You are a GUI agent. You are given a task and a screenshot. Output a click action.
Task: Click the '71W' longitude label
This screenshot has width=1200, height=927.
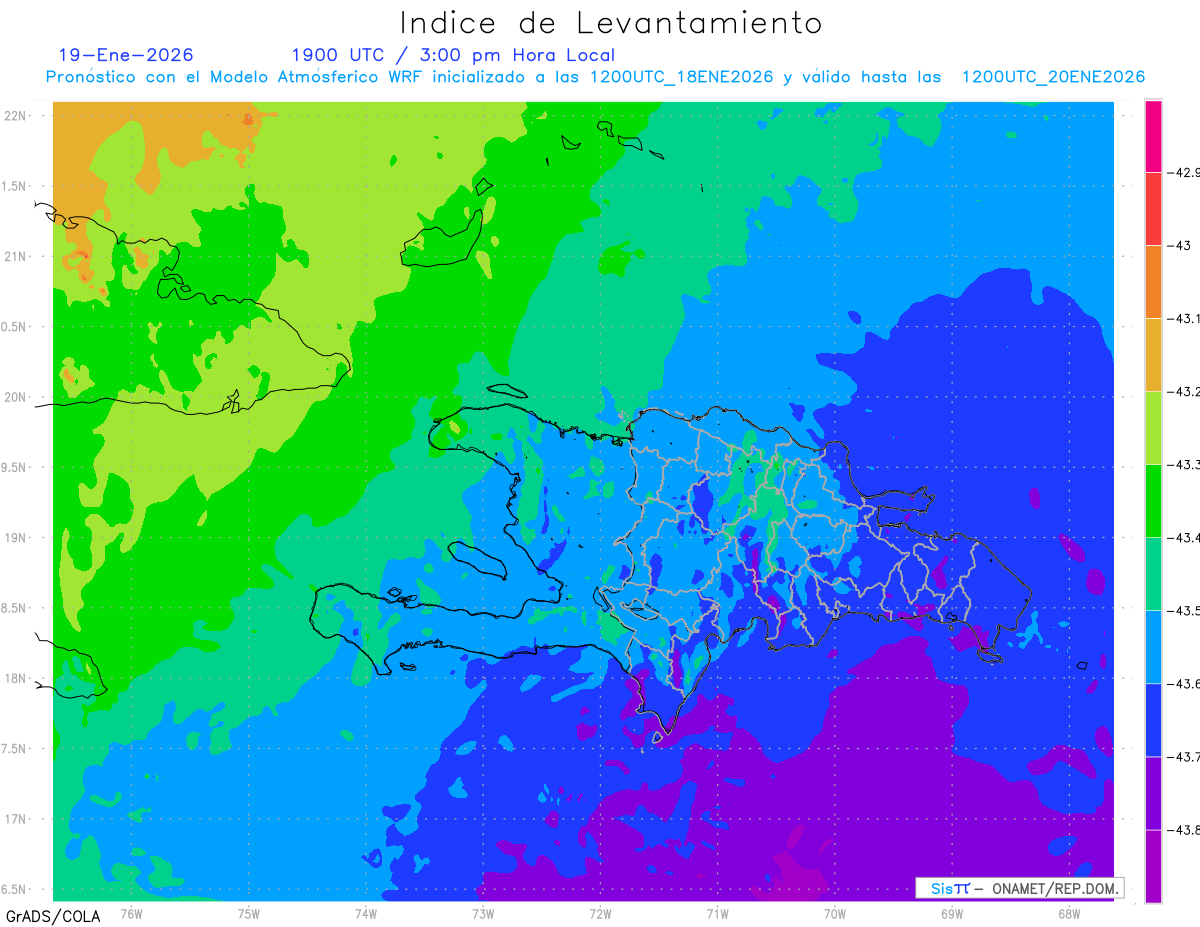(x=717, y=913)
